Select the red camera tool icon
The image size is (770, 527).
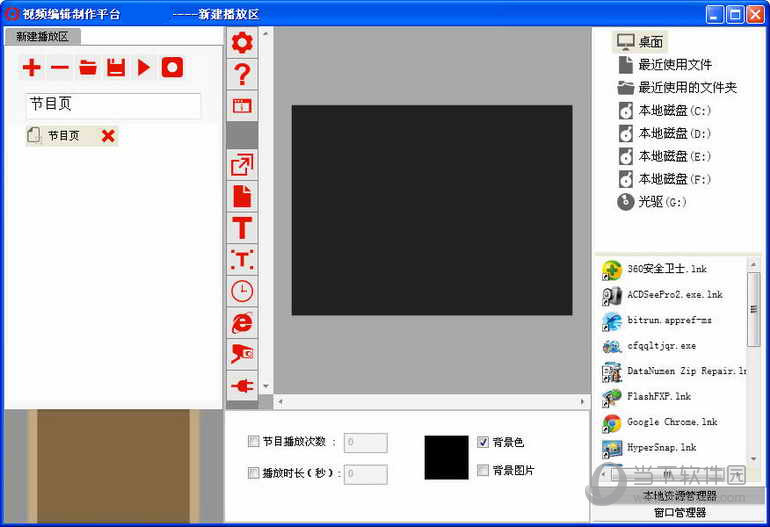tap(242, 353)
